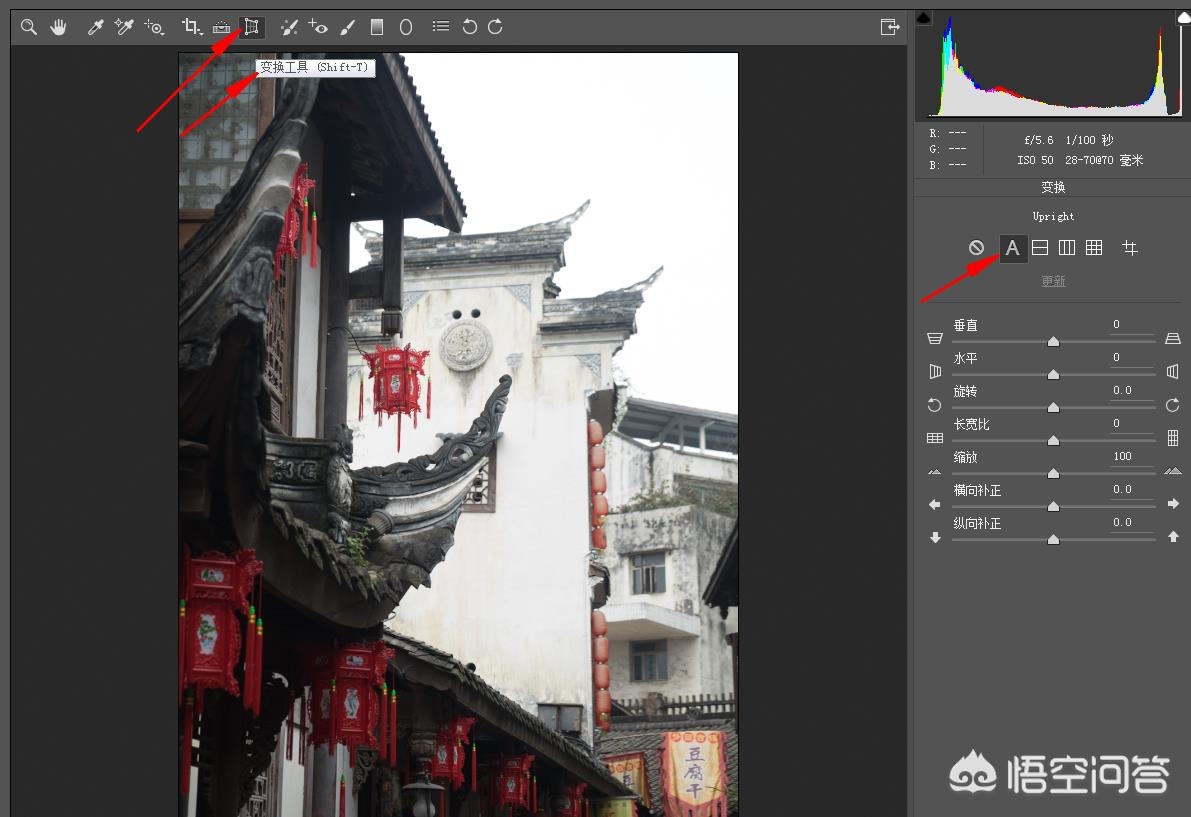Choose the Graduated Filter tool

click(x=377, y=27)
